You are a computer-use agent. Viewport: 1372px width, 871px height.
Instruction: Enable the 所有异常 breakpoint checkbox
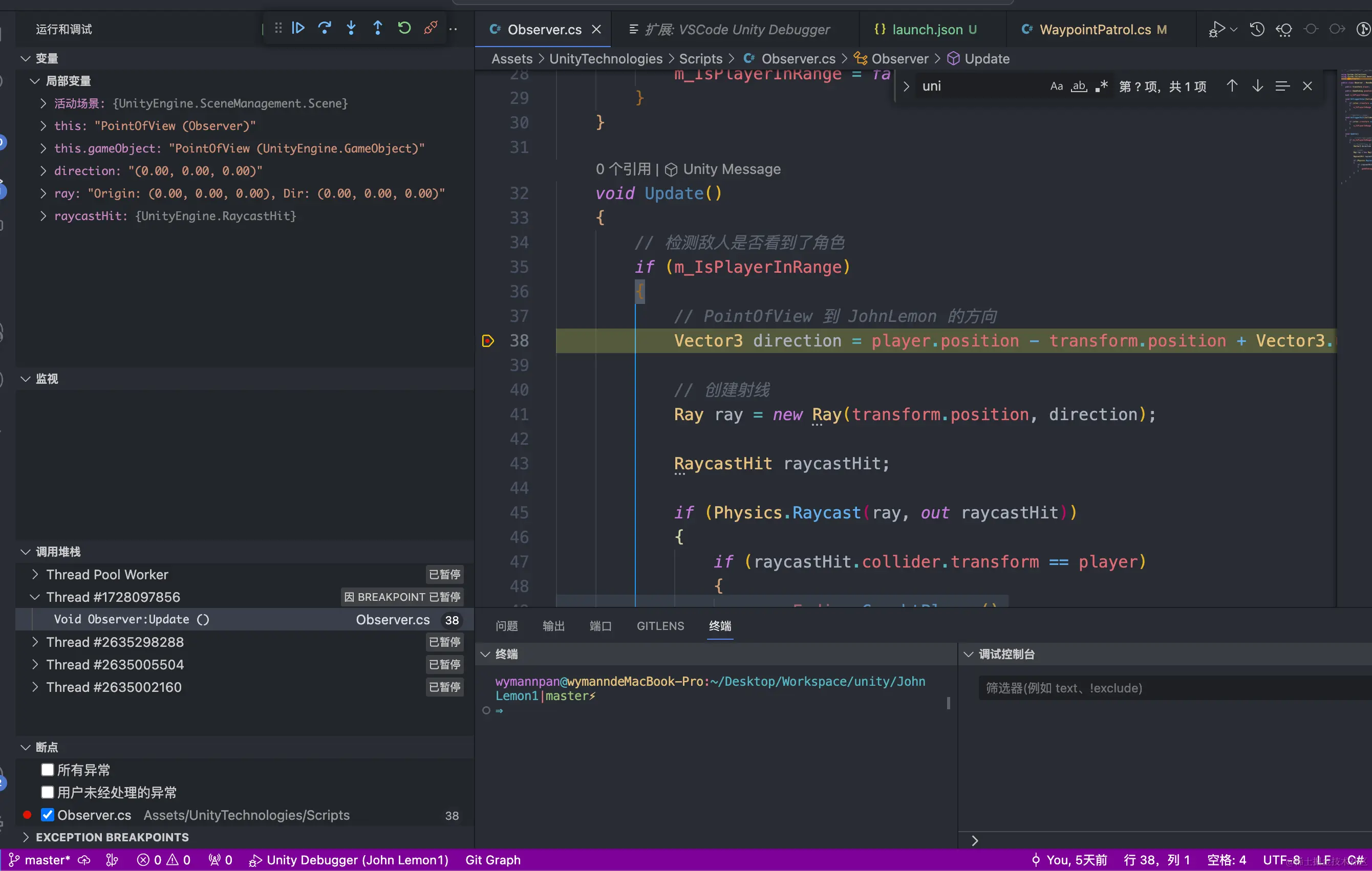point(48,770)
